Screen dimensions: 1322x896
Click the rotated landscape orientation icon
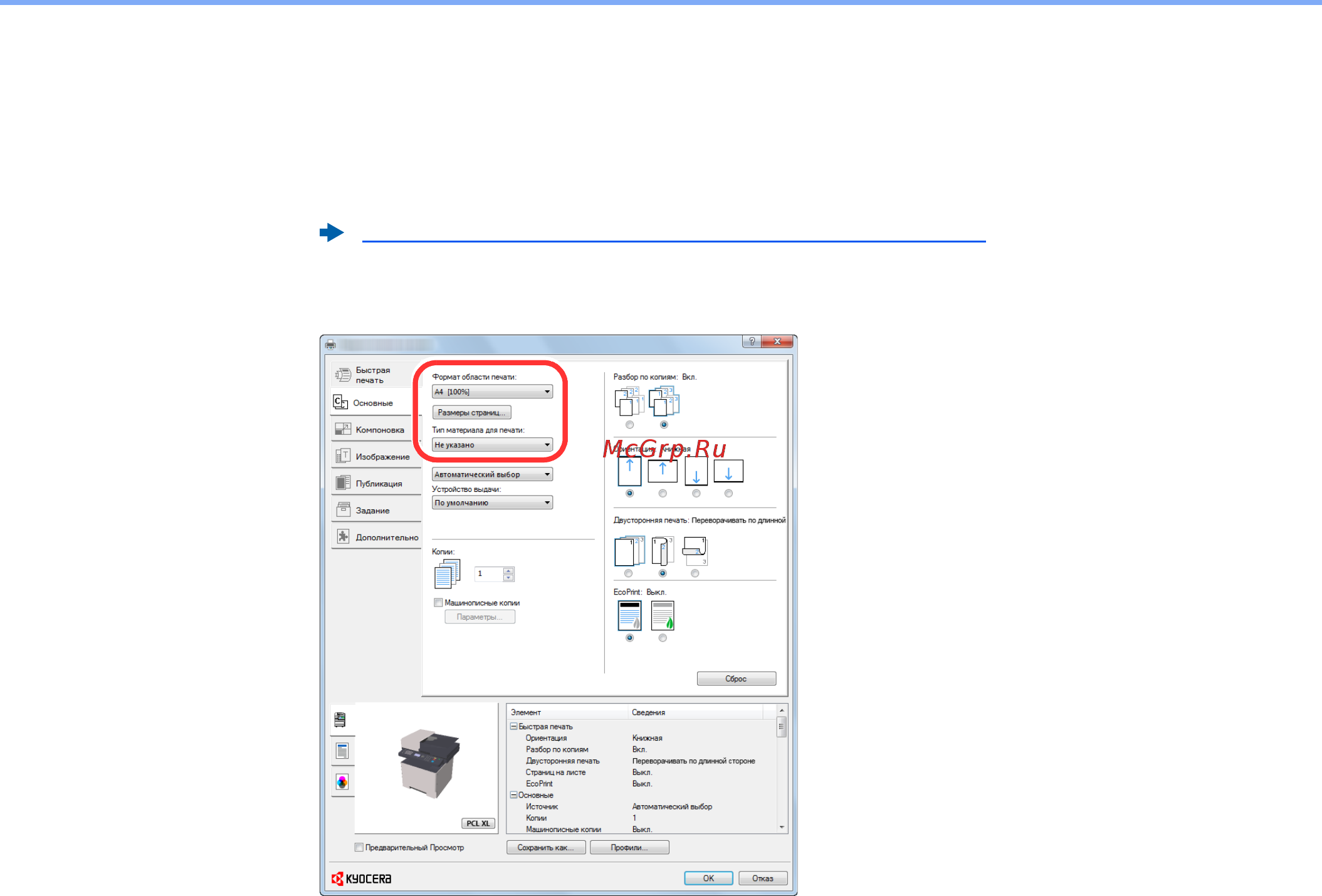pos(728,471)
